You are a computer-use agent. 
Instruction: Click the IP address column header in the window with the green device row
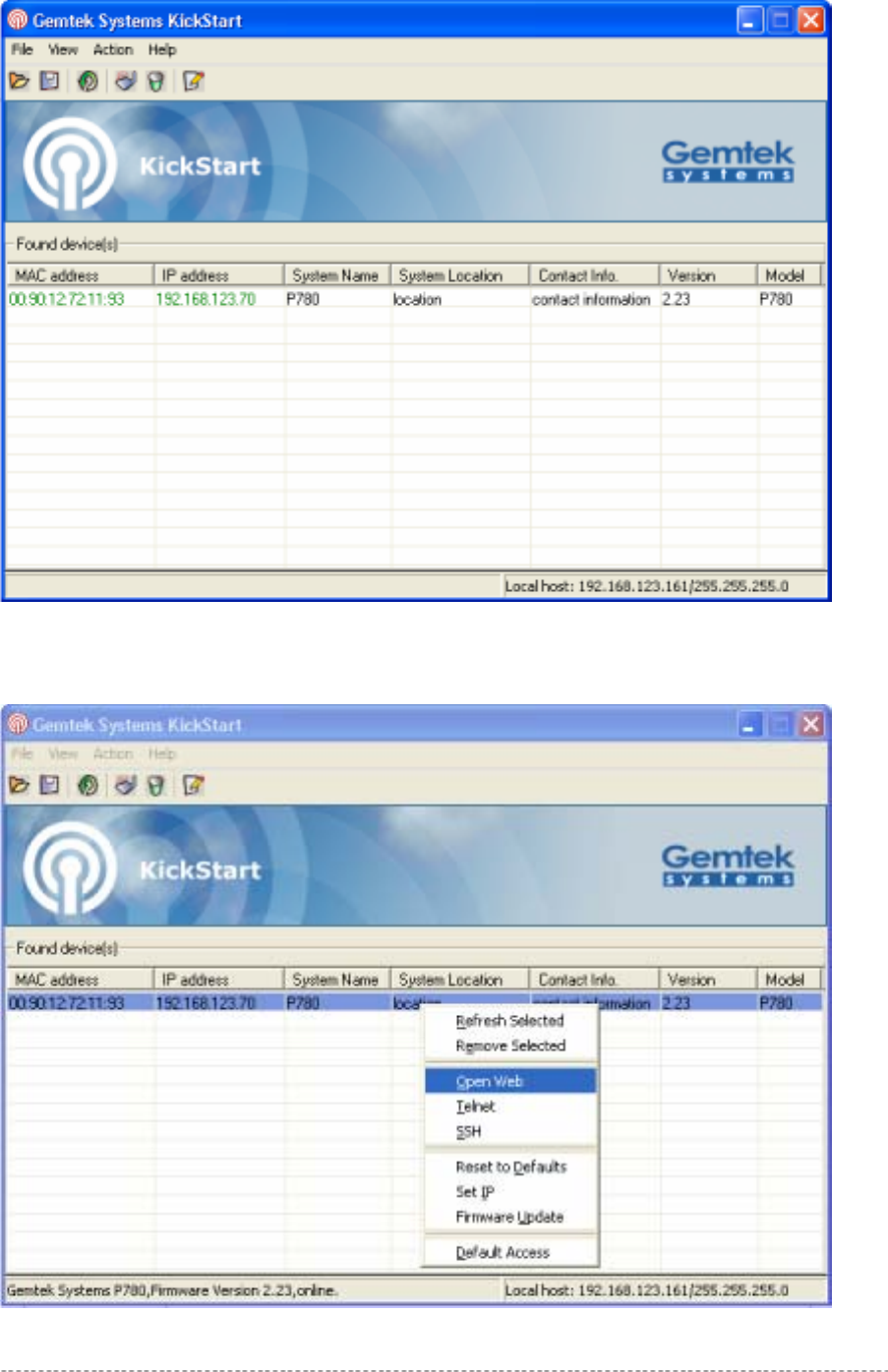(x=219, y=275)
